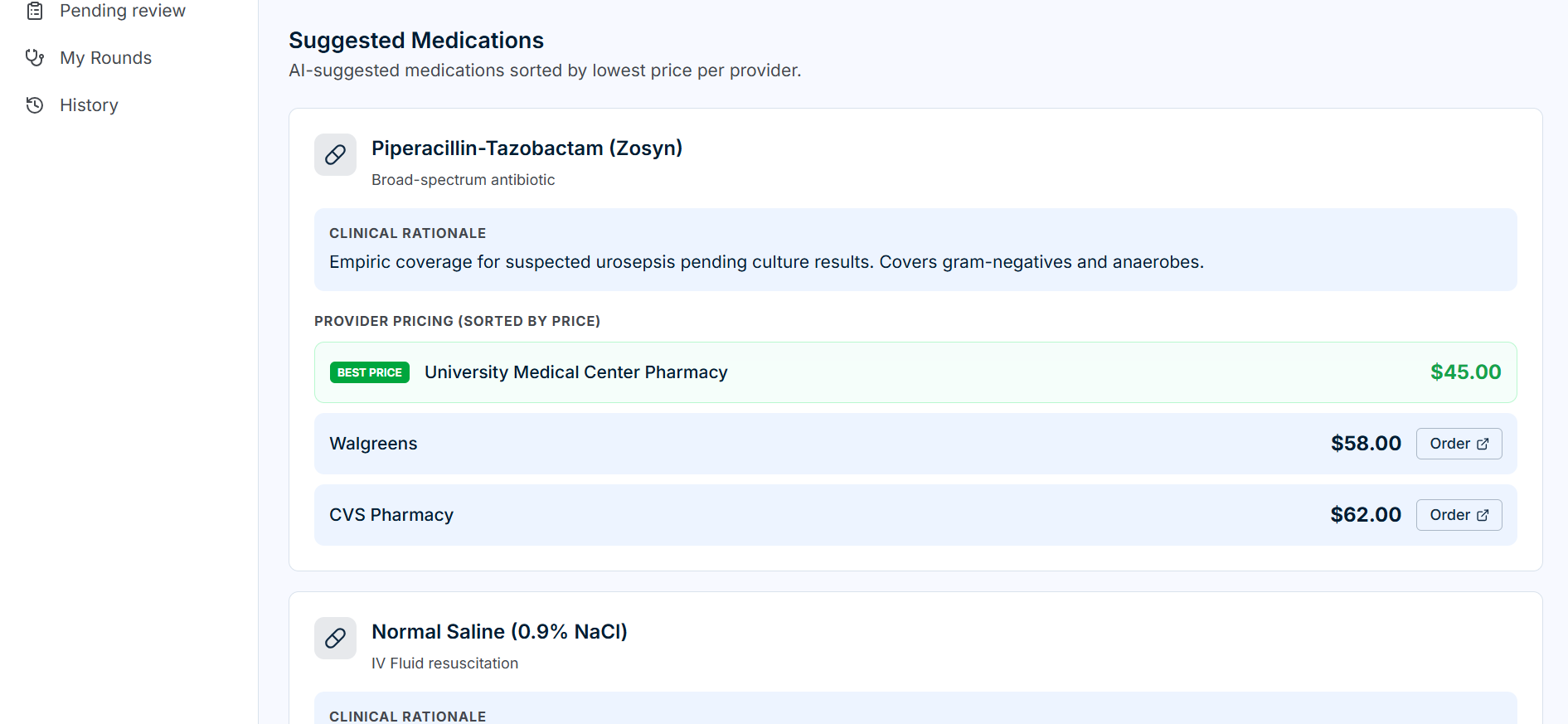Click the Normal Saline (0.9% NaCl) title
1568x724 pixels.
(499, 632)
